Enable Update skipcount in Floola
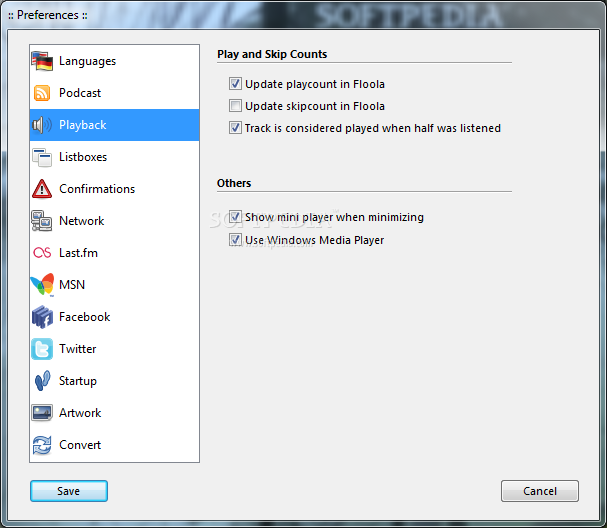The height and width of the screenshot is (528, 607). pyautogui.click(x=235, y=106)
